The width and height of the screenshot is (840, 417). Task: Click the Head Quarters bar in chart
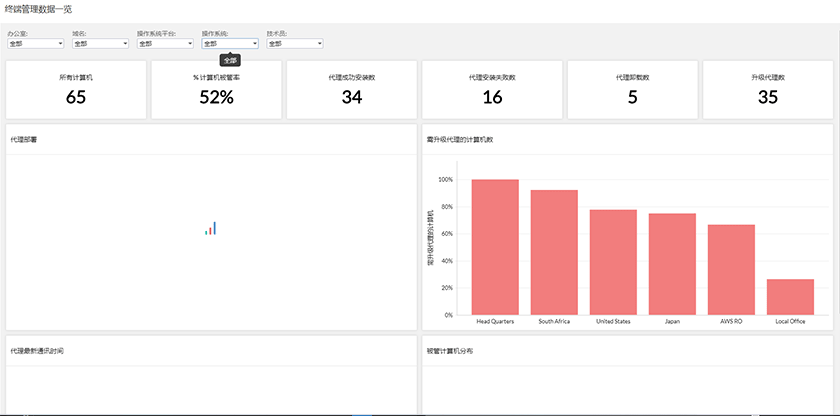pyautogui.click(x=495, y=247)
